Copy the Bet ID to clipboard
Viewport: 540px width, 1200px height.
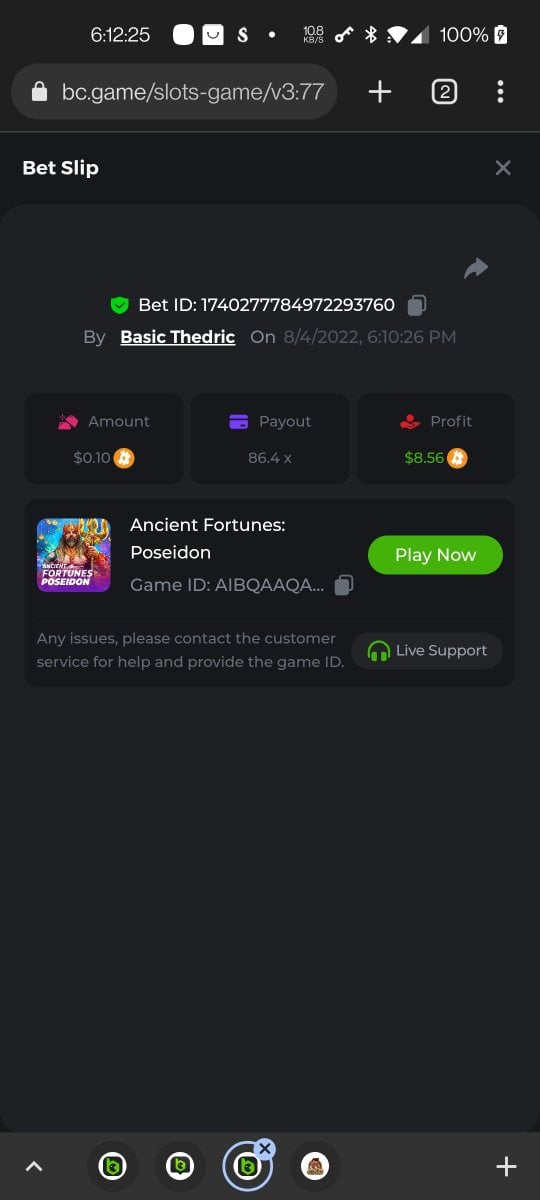point(417,305)
